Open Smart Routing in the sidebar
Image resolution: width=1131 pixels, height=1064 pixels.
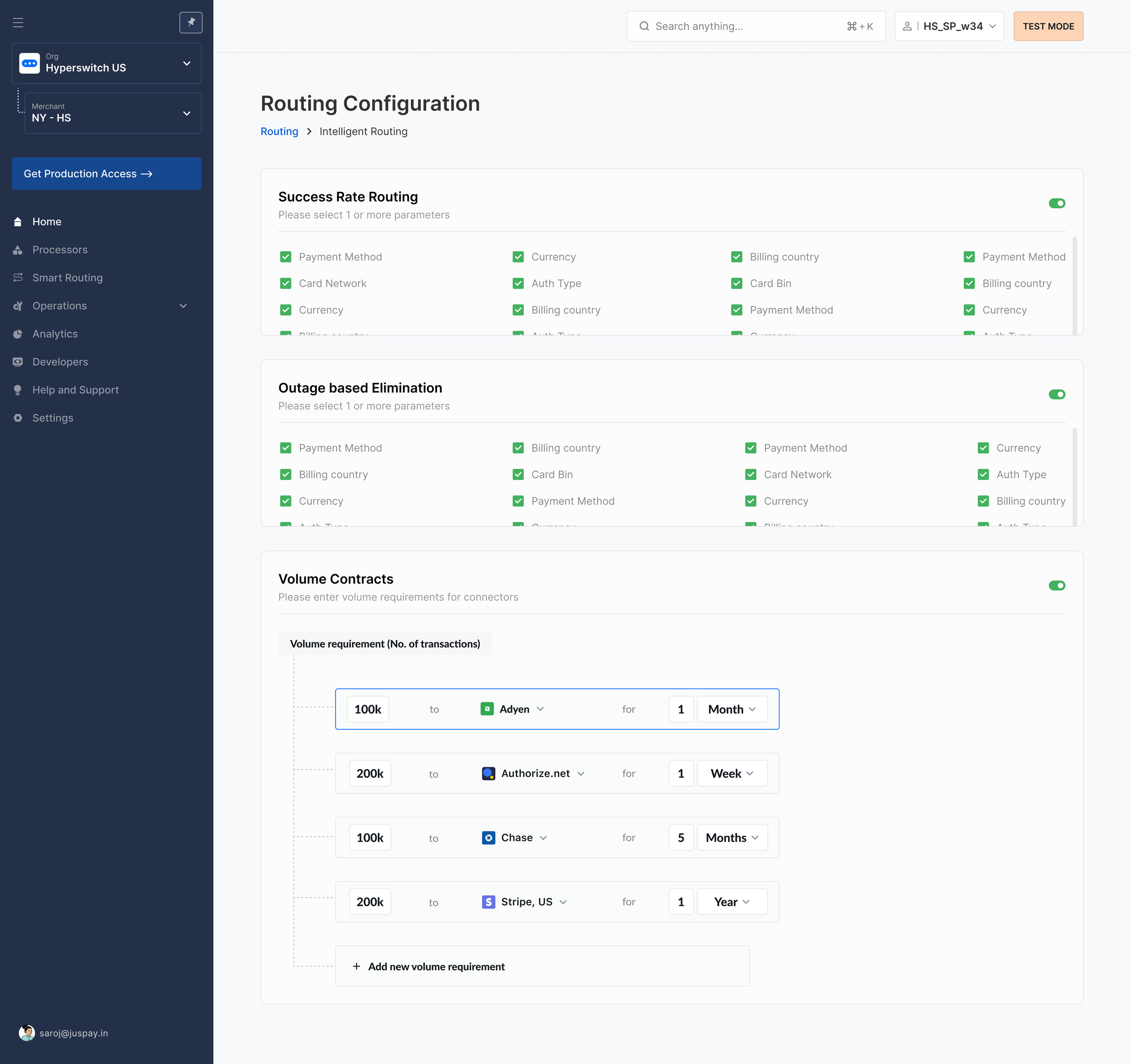(x=67, y=277)
